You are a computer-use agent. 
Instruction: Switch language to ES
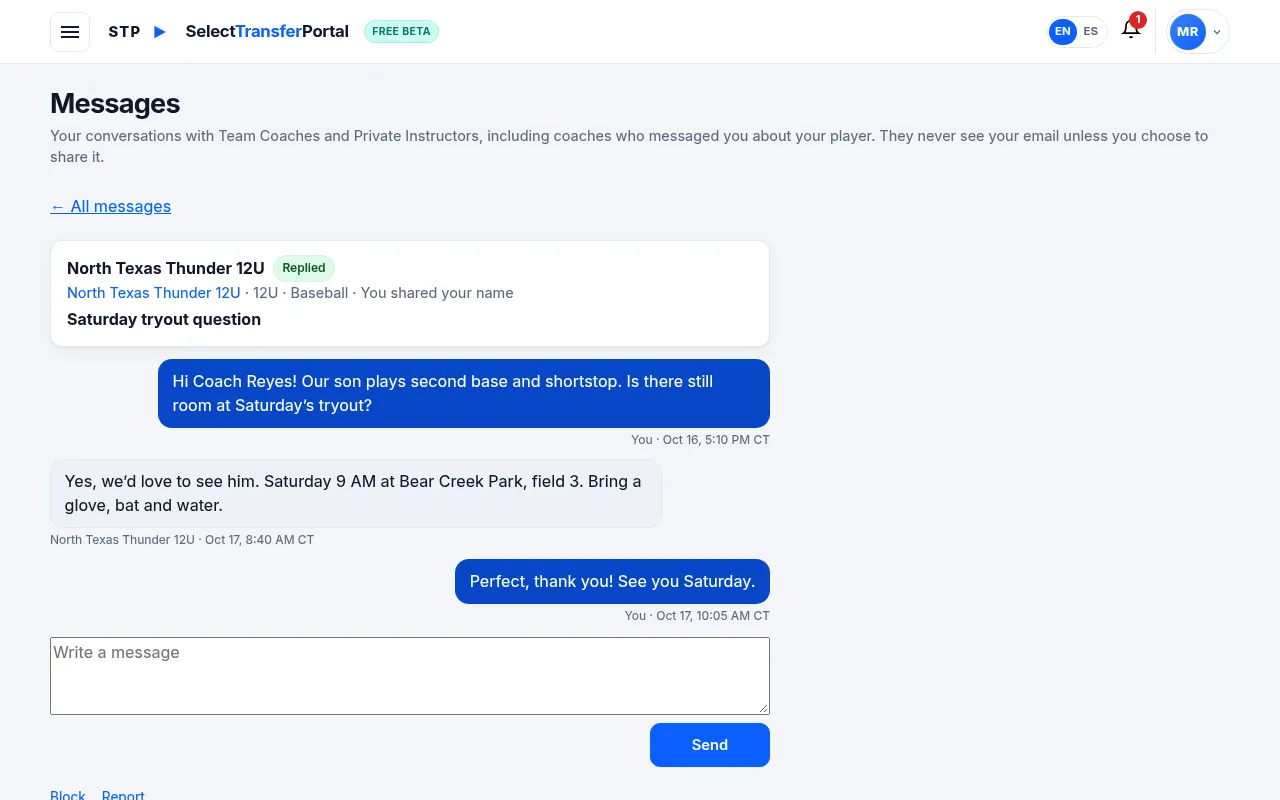(1091, 32)
